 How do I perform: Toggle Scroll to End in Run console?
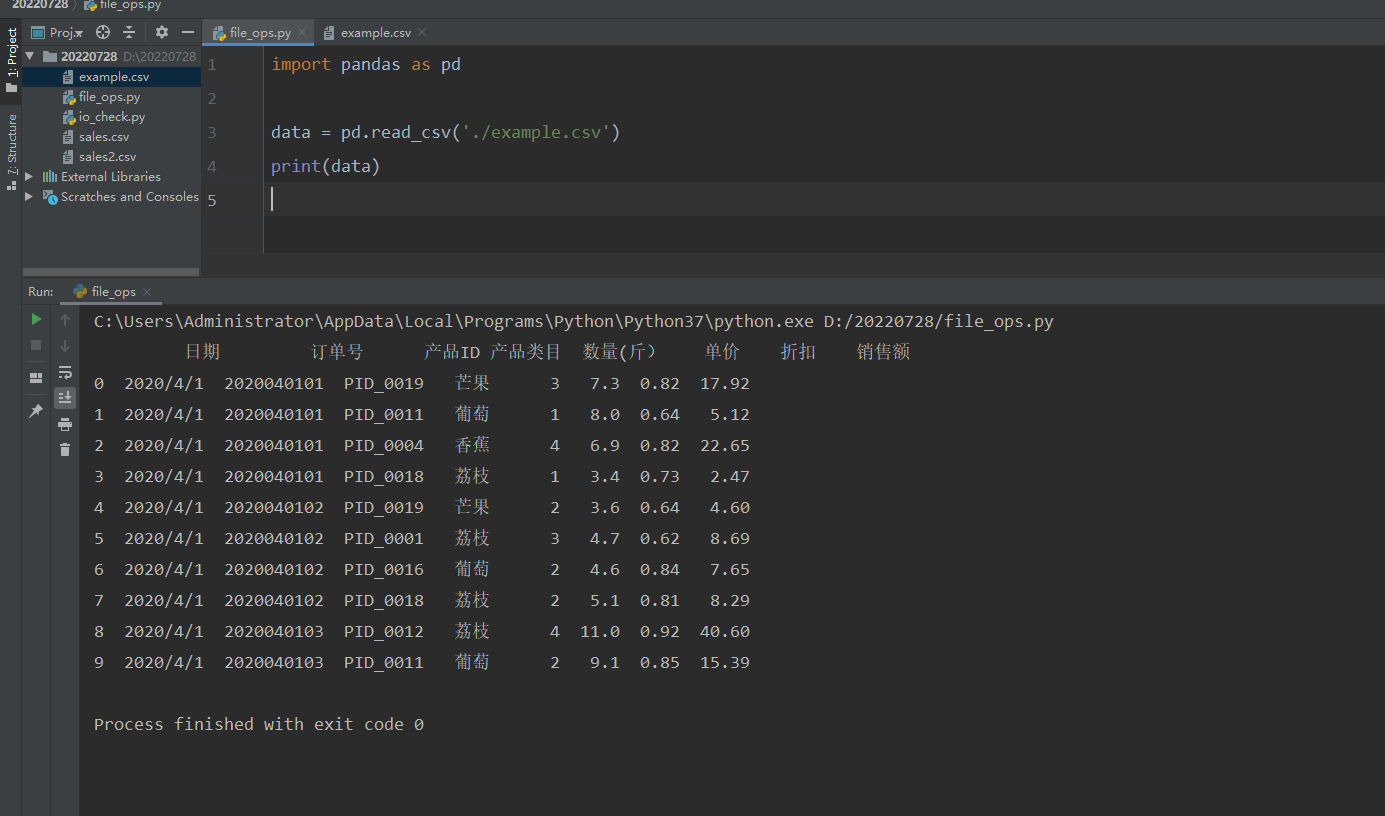click(65, 398)
